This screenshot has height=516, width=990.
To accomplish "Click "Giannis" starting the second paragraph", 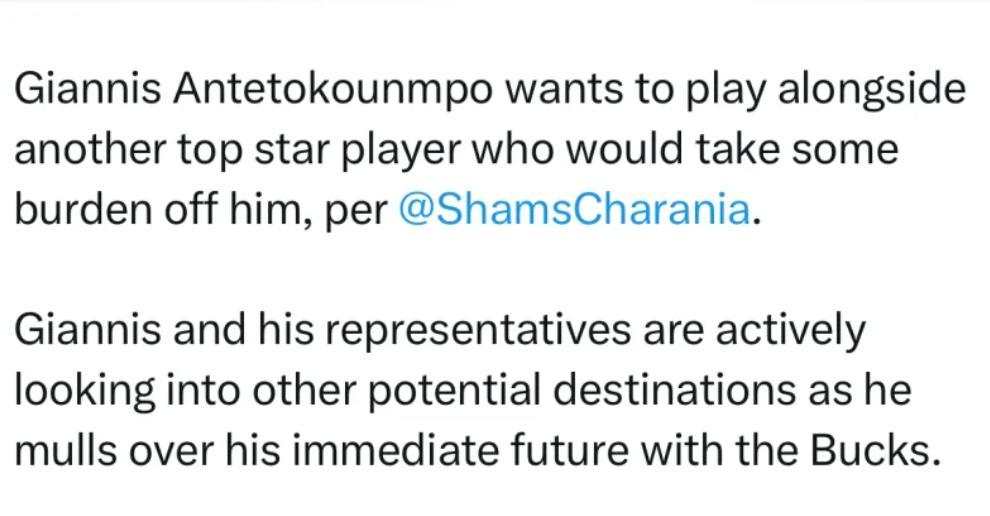I will (77, 330).
